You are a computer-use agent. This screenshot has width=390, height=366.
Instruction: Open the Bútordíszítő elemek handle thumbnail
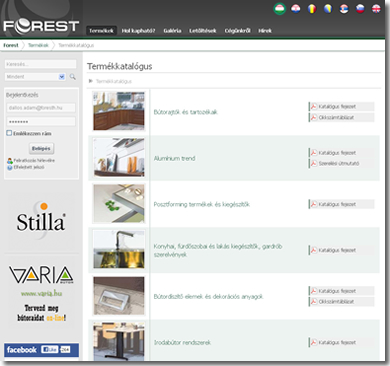(119, 296)
